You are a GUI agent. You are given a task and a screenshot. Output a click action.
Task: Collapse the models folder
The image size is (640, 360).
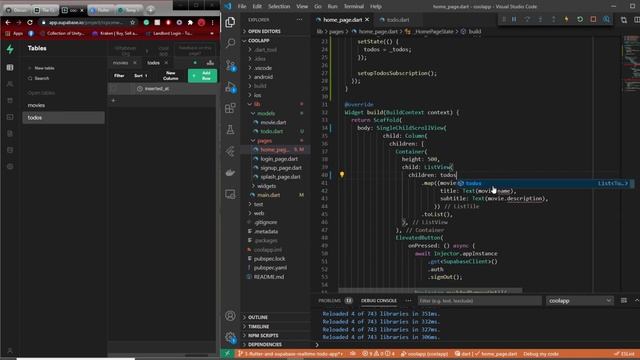point(266,113)
